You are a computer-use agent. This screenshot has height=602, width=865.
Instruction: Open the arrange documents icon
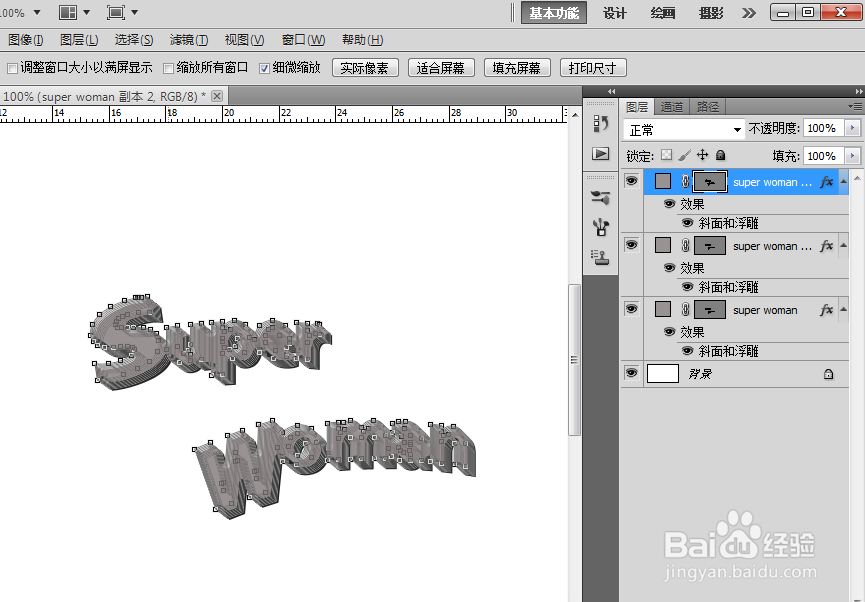(x=68, y=12)
